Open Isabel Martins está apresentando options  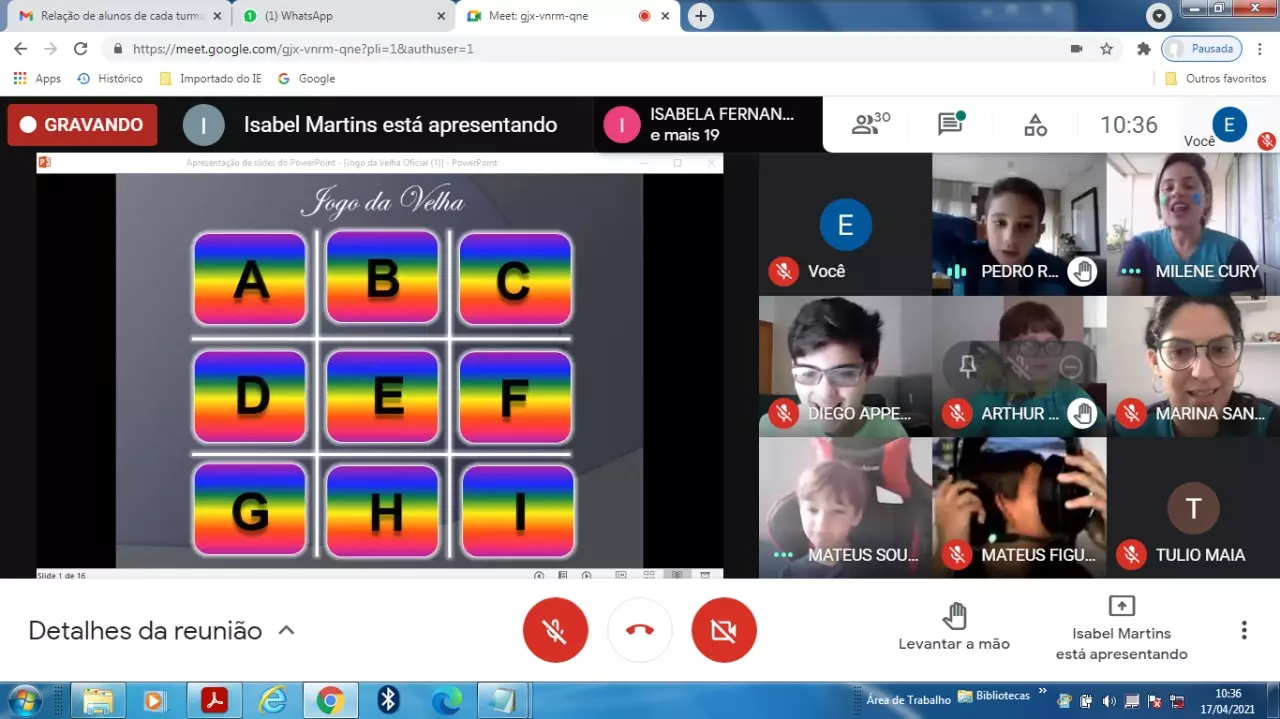pyautogui.click(x=1121, y=630)
